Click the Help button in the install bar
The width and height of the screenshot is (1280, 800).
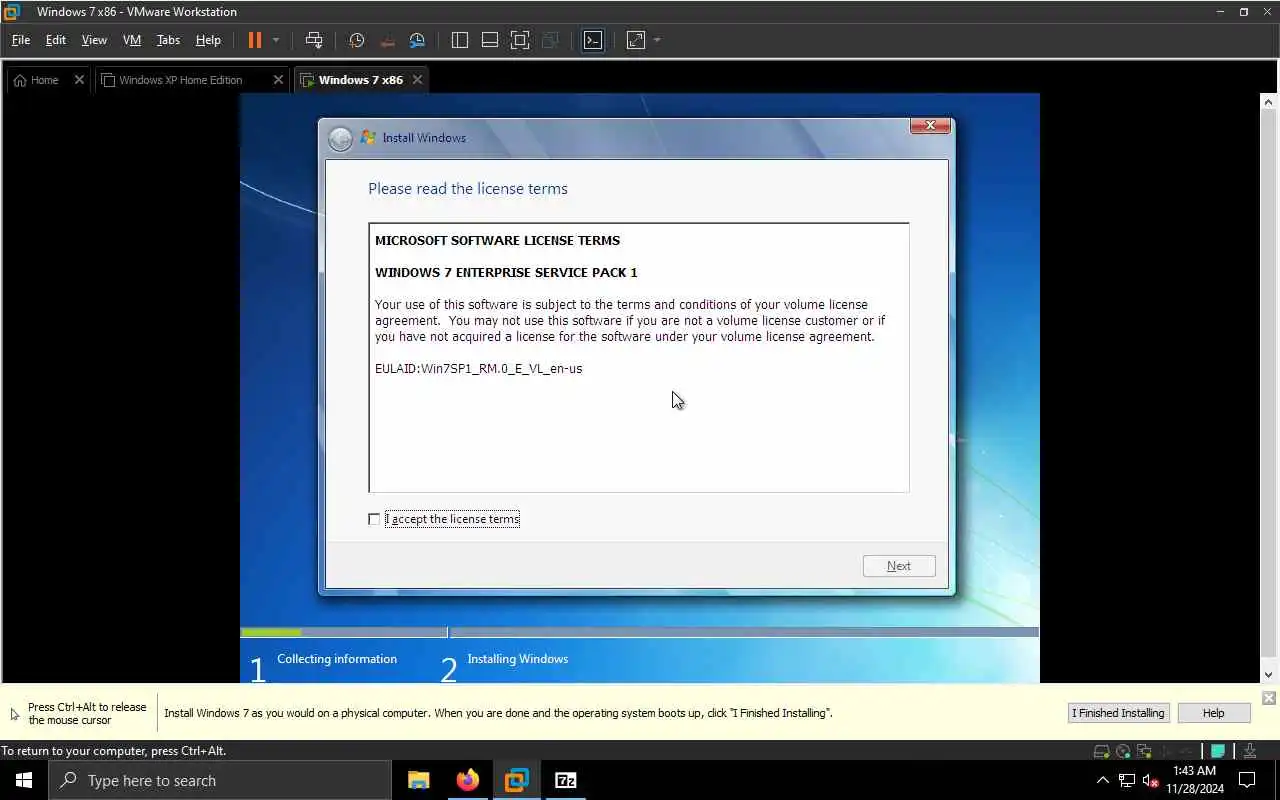[1213, 713]
